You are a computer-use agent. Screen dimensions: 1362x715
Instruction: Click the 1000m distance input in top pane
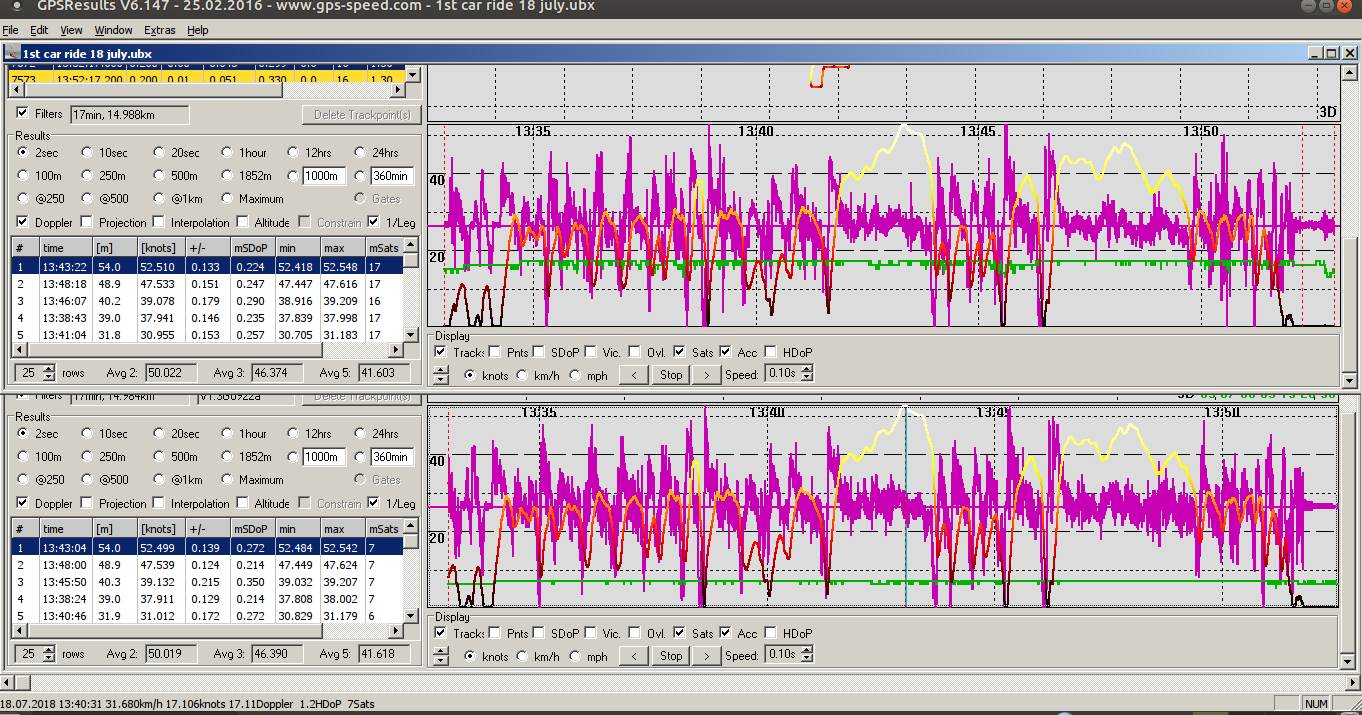[x=322, y=176]
